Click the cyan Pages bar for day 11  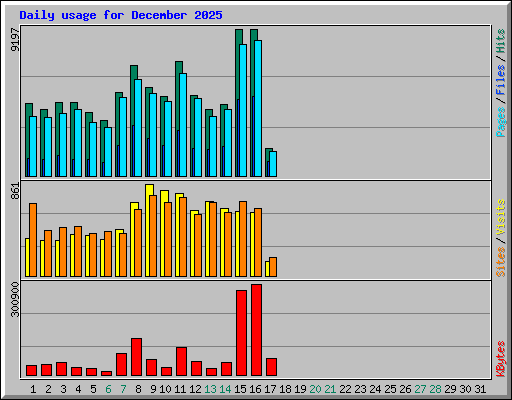pyautogui.click(x=183, y=125)
